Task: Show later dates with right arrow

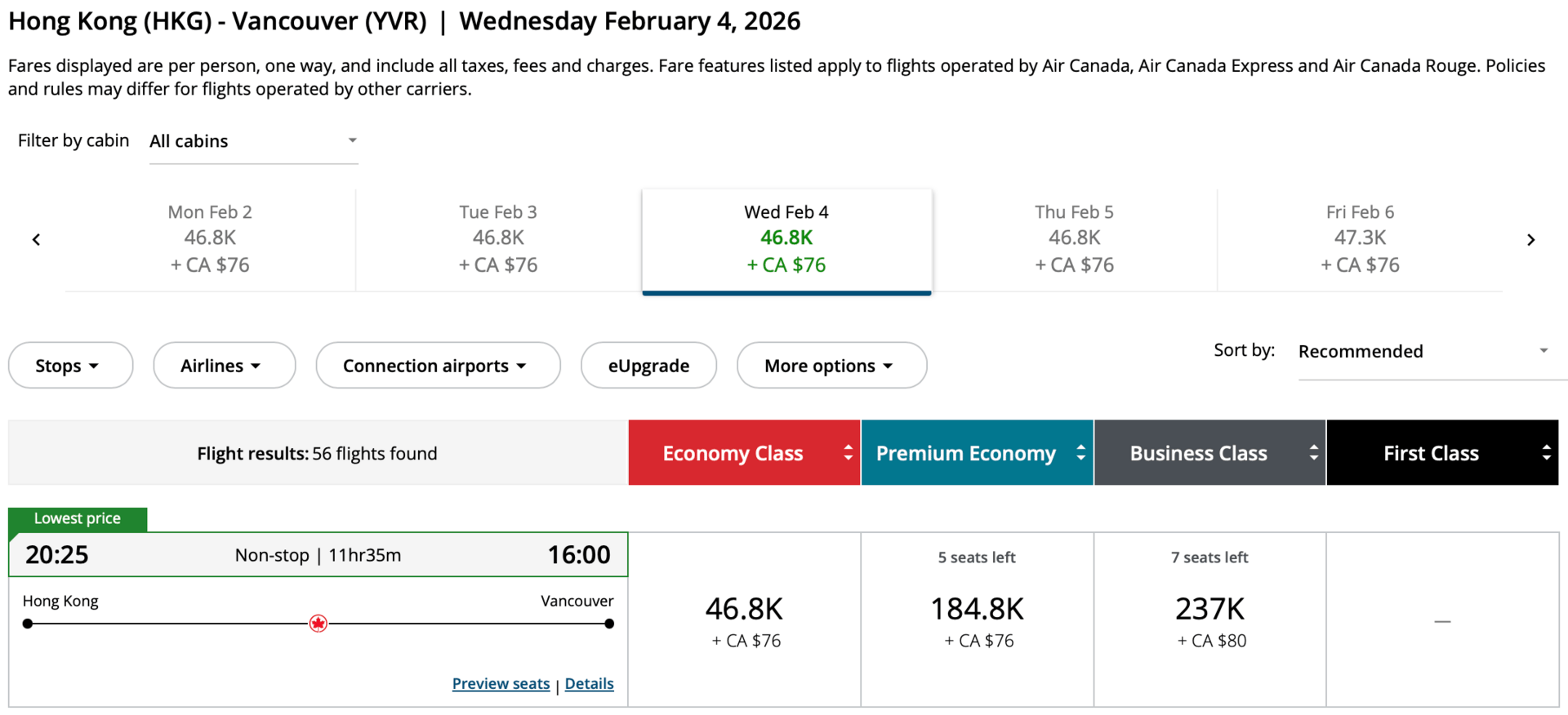Action: (1530, 240)
